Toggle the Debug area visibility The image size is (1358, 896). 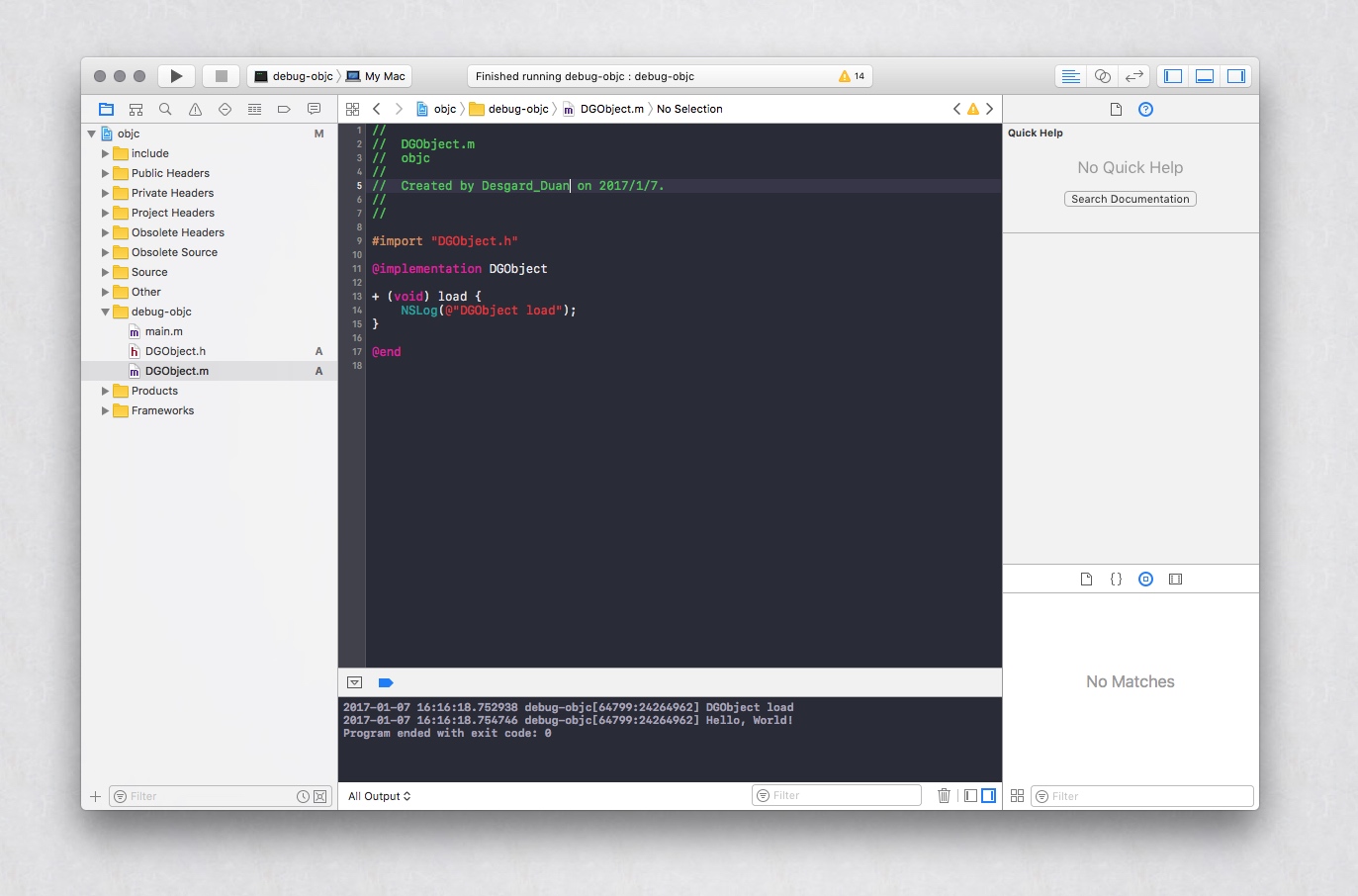[x=1205, y=76]
